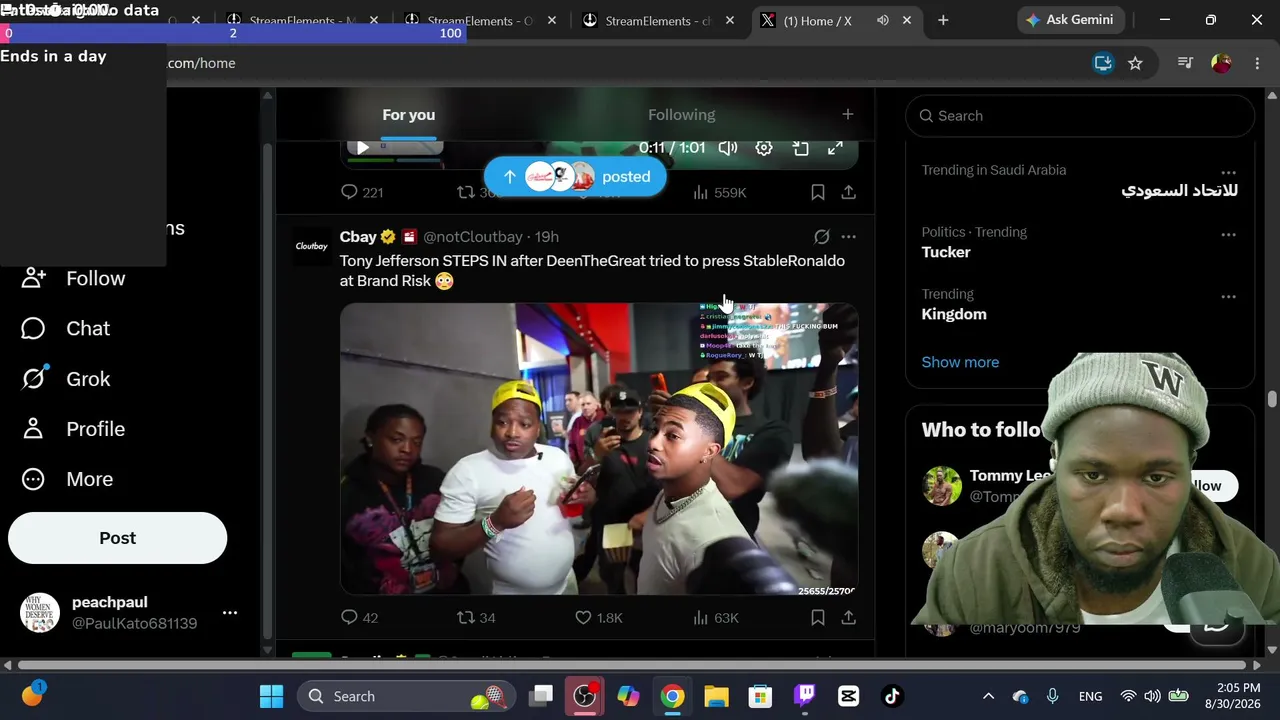Ask Grok about the Cbay post
This screenshot has height=720, width=1280.
tap(821, 237)
